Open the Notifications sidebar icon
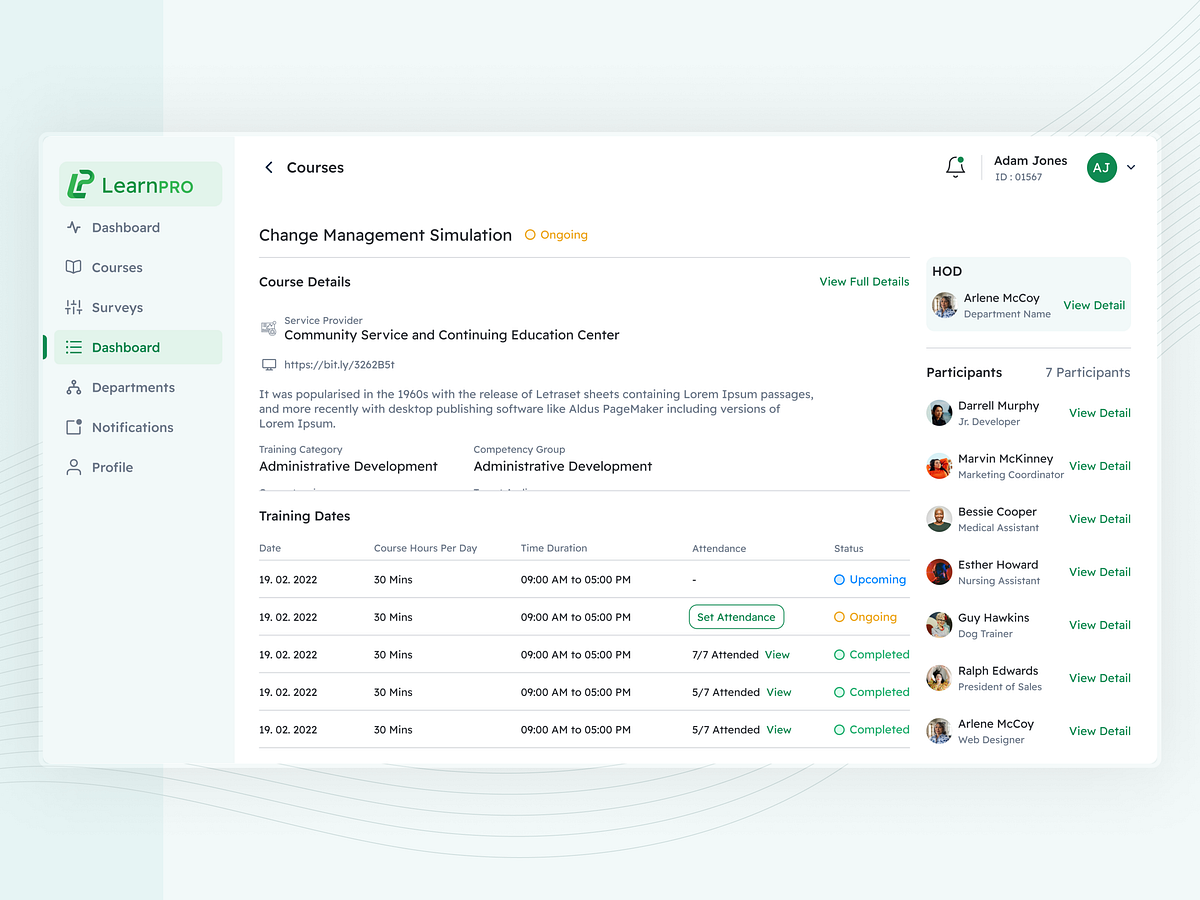1200x900 pixels. [74, 427]
